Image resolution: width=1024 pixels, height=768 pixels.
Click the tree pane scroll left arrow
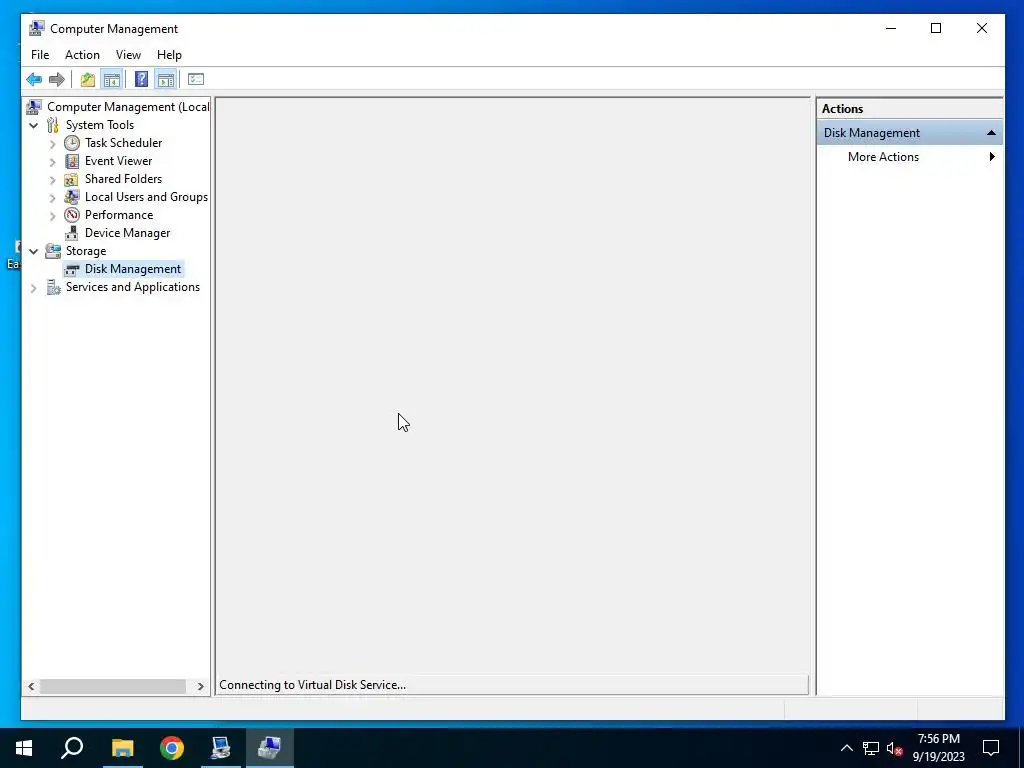[x=31, y=686]
